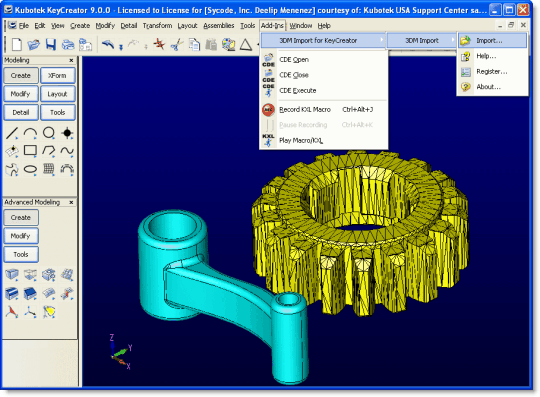
Task: Select the Arc tool in Modeling palette
Action: click(30, 133)
